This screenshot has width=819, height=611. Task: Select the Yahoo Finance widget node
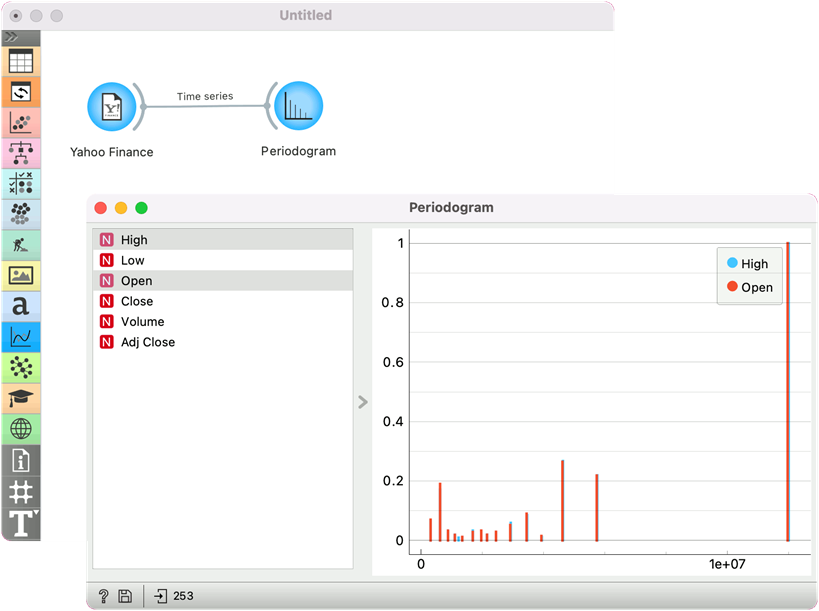click(x=112, y=107)
